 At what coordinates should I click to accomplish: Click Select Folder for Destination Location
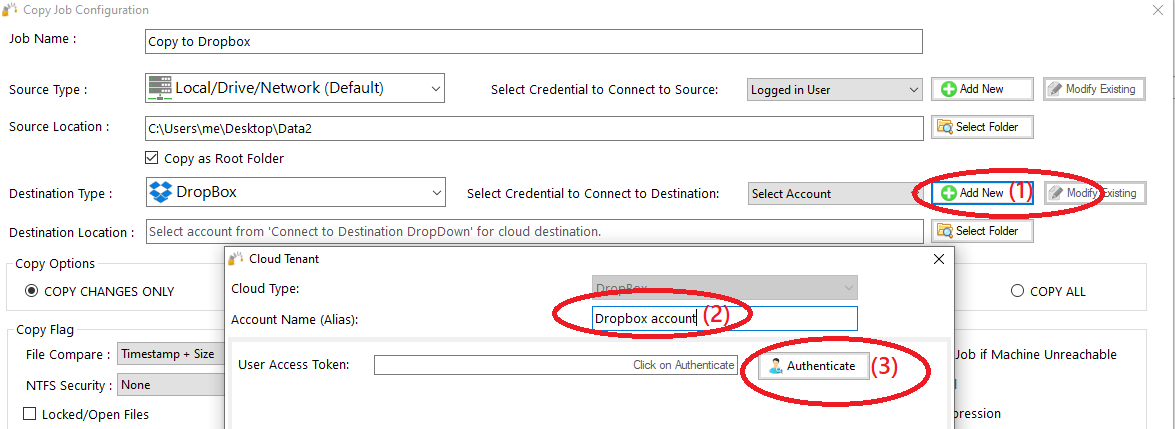pyautogui.click(x=982, y=231)
